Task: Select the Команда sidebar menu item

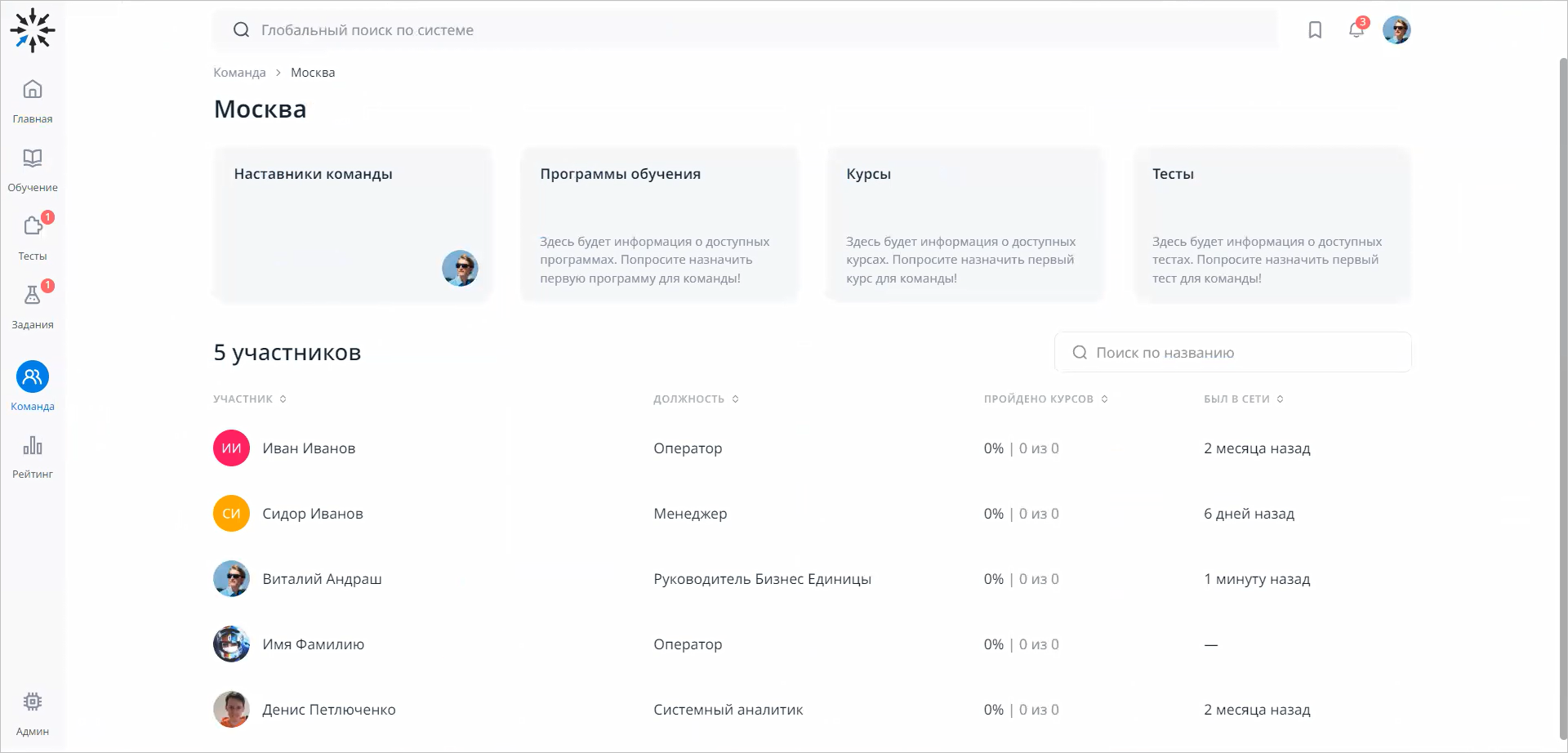Action: click(x=33, y=385)
